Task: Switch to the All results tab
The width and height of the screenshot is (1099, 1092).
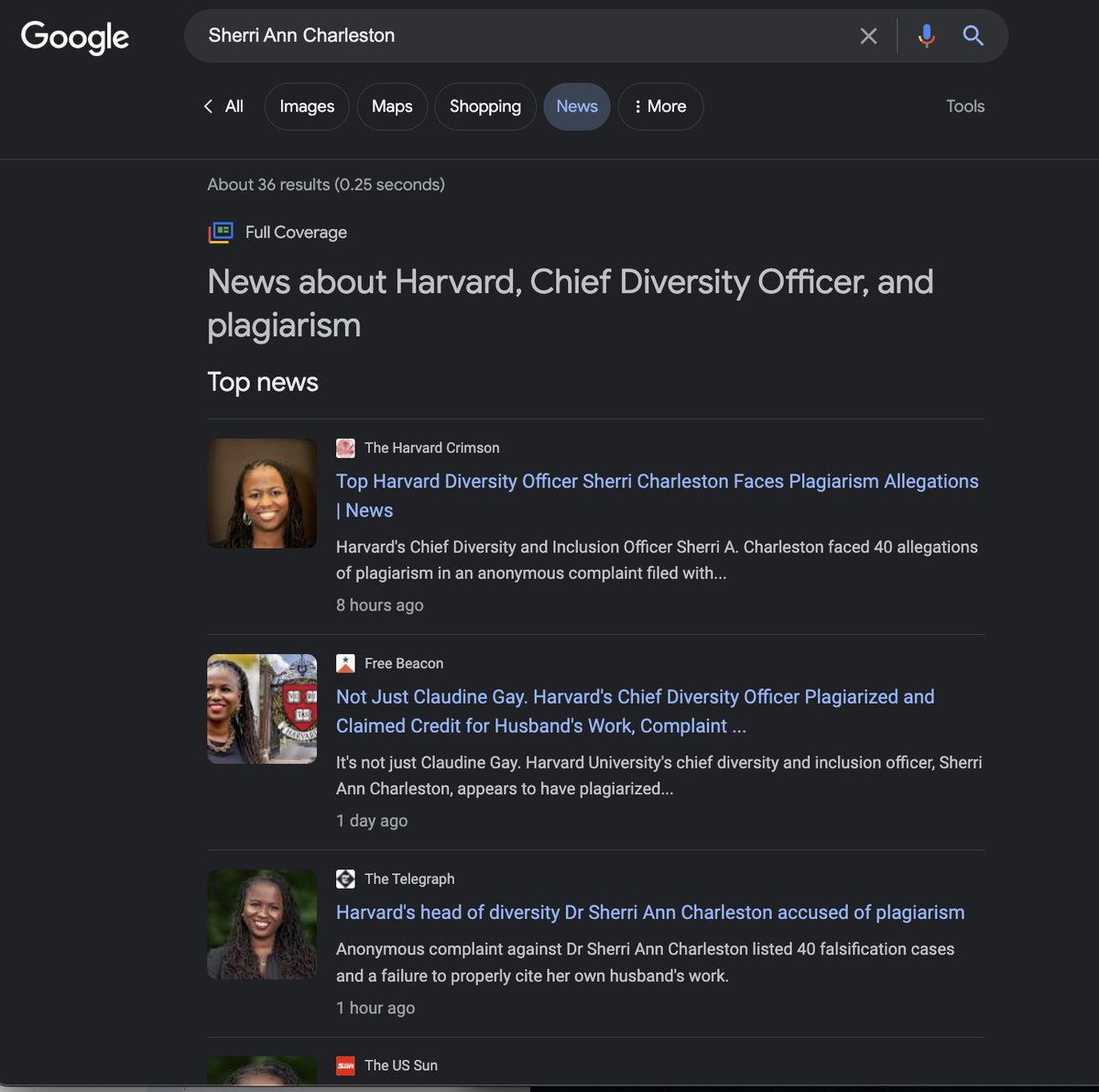Action: coord(234,106)
